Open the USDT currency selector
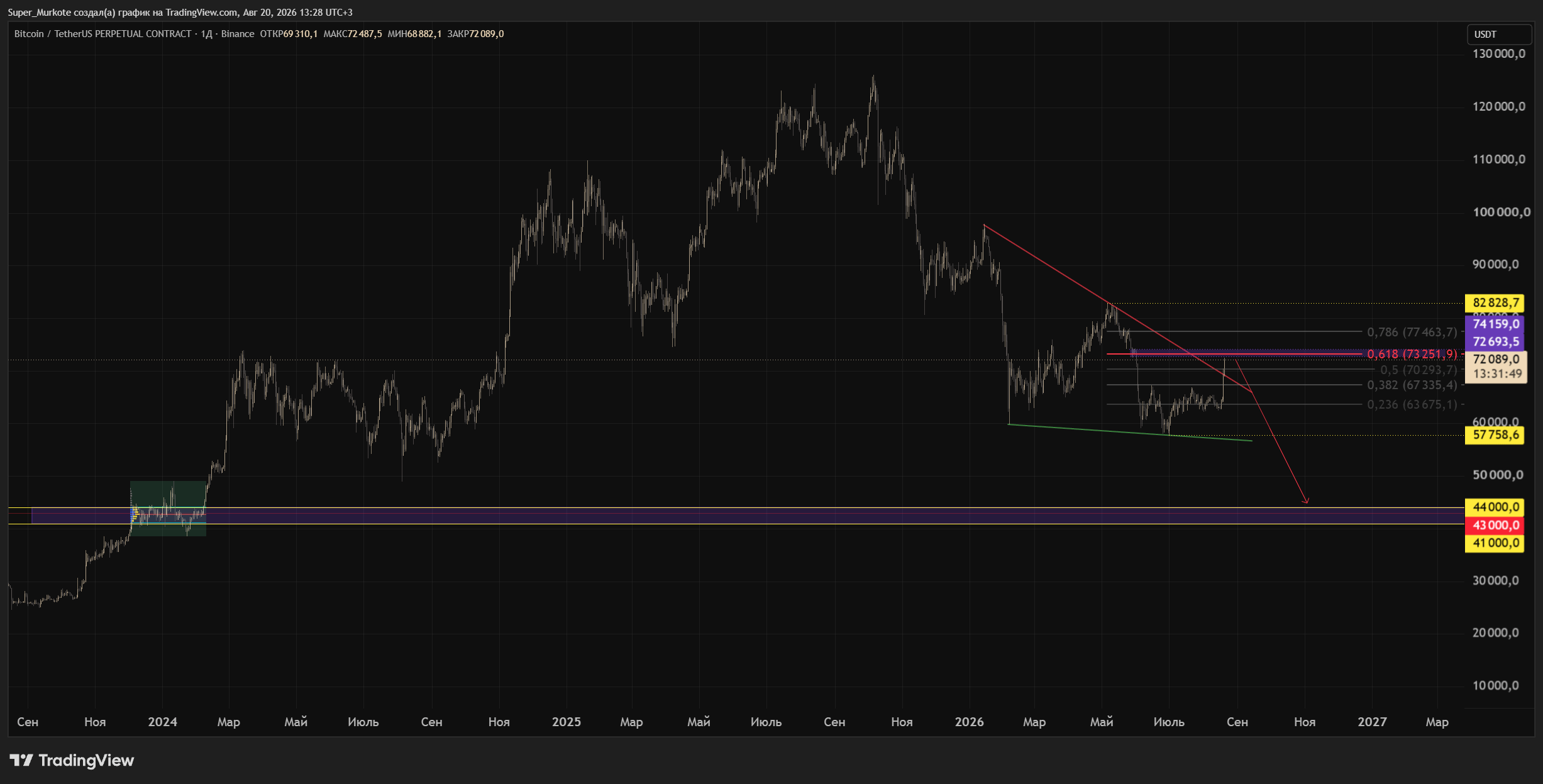Viewport: 1543px width, 784px height. (1499, 35)
